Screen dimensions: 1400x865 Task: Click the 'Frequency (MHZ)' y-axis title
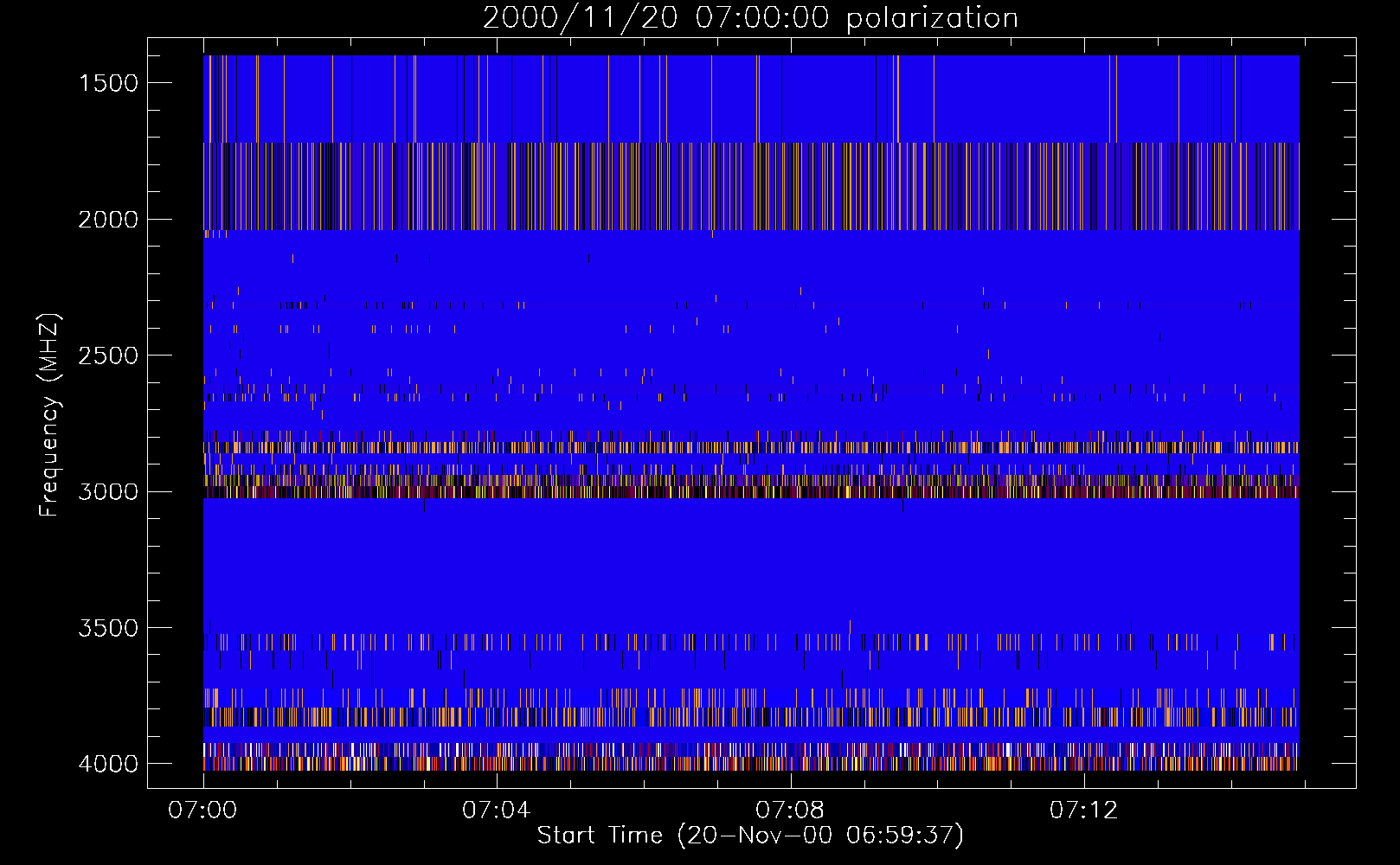click(50, 414)
